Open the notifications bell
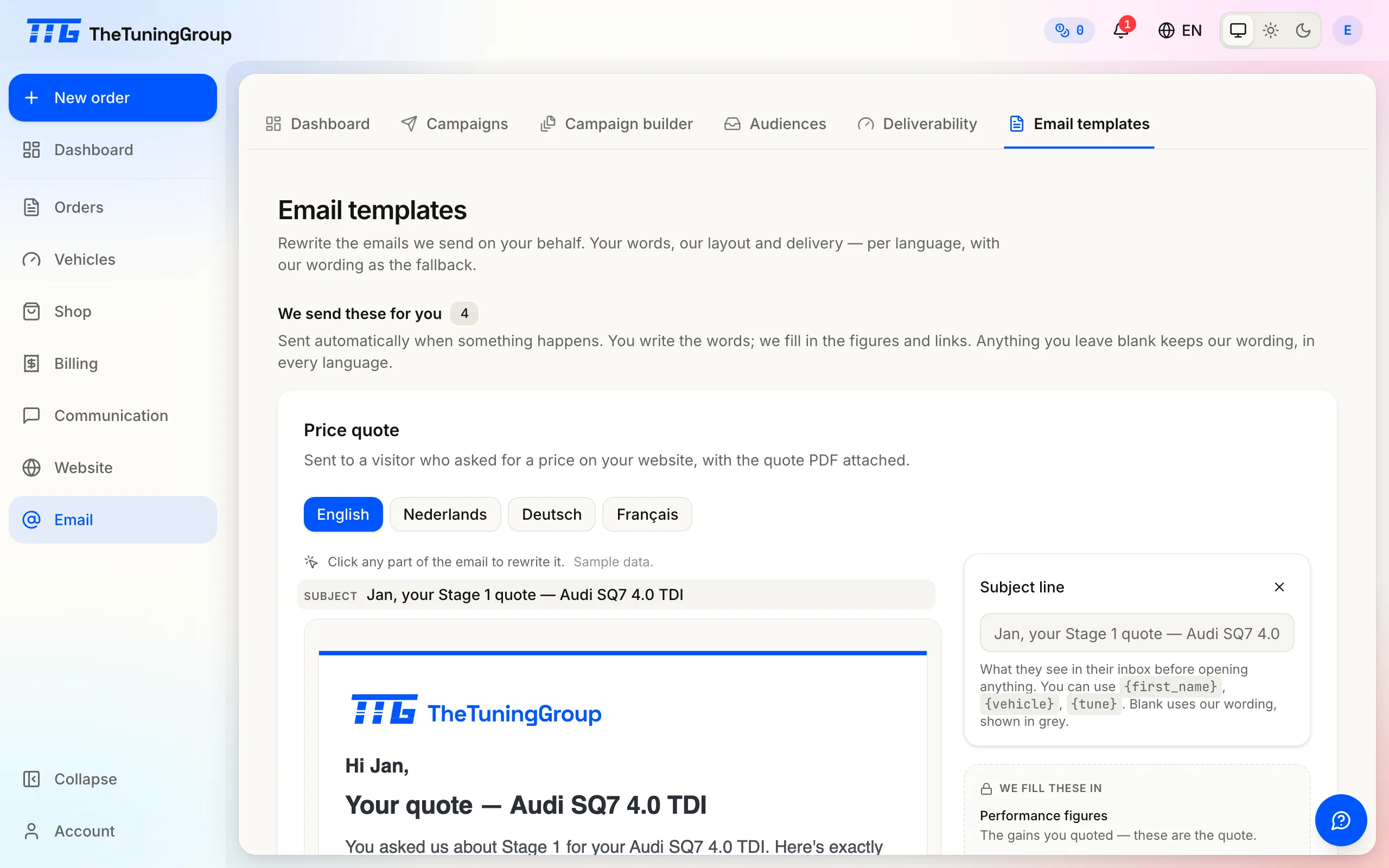 [1121, 30]
